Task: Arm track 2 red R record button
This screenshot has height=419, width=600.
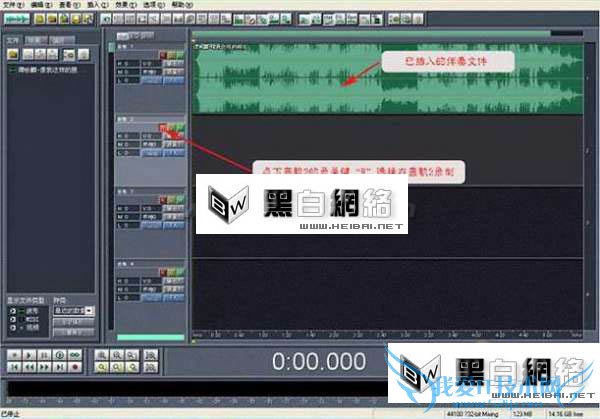Action: [x=163, y=127]
